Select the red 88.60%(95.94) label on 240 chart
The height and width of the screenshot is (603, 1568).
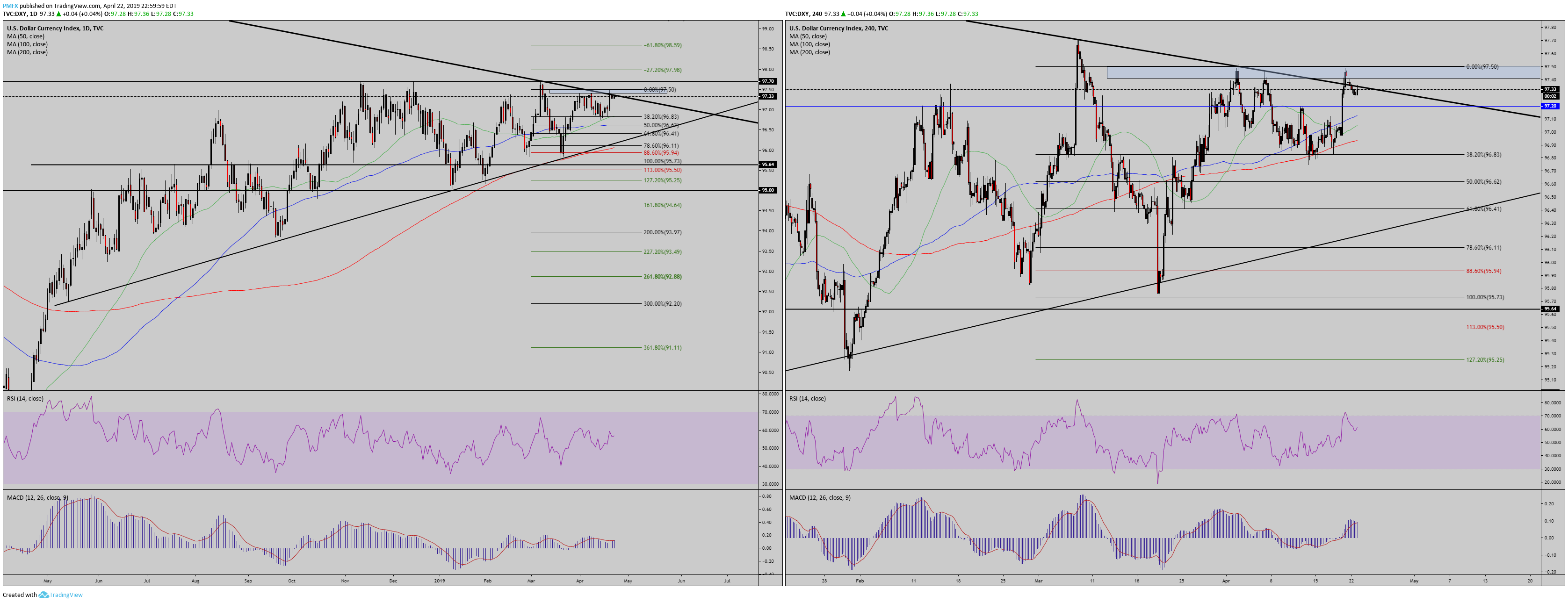click(1483, 271)
